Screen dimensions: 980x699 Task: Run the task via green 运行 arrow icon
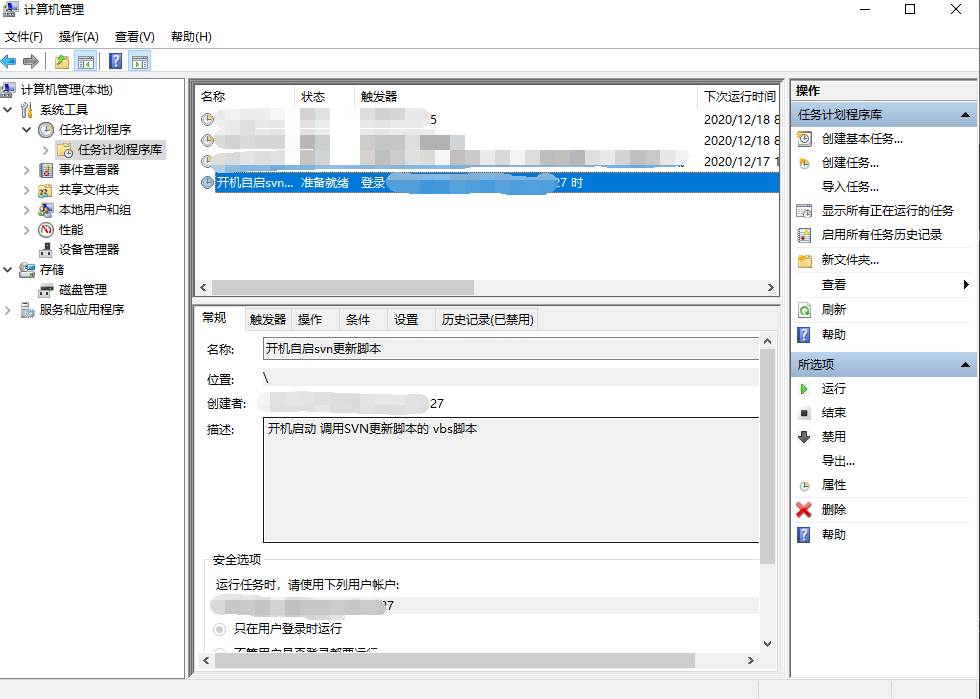coord(805,388)
